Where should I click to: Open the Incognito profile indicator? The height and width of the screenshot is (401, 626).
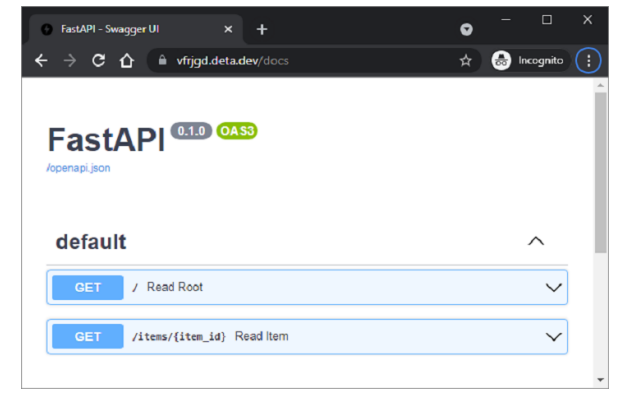[528, 61]
